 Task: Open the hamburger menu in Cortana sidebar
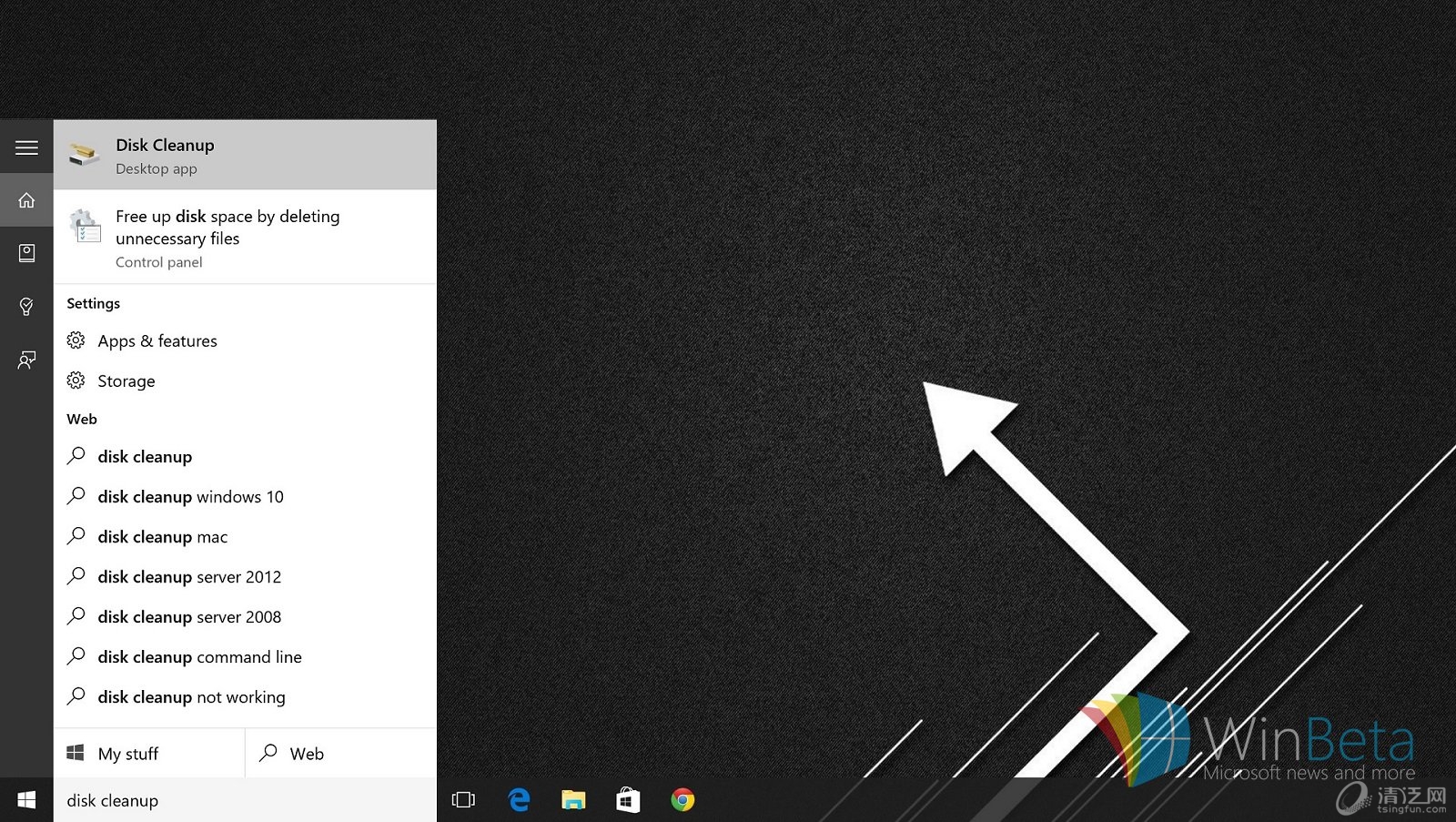pyautogui.click(x=26, y=147)
